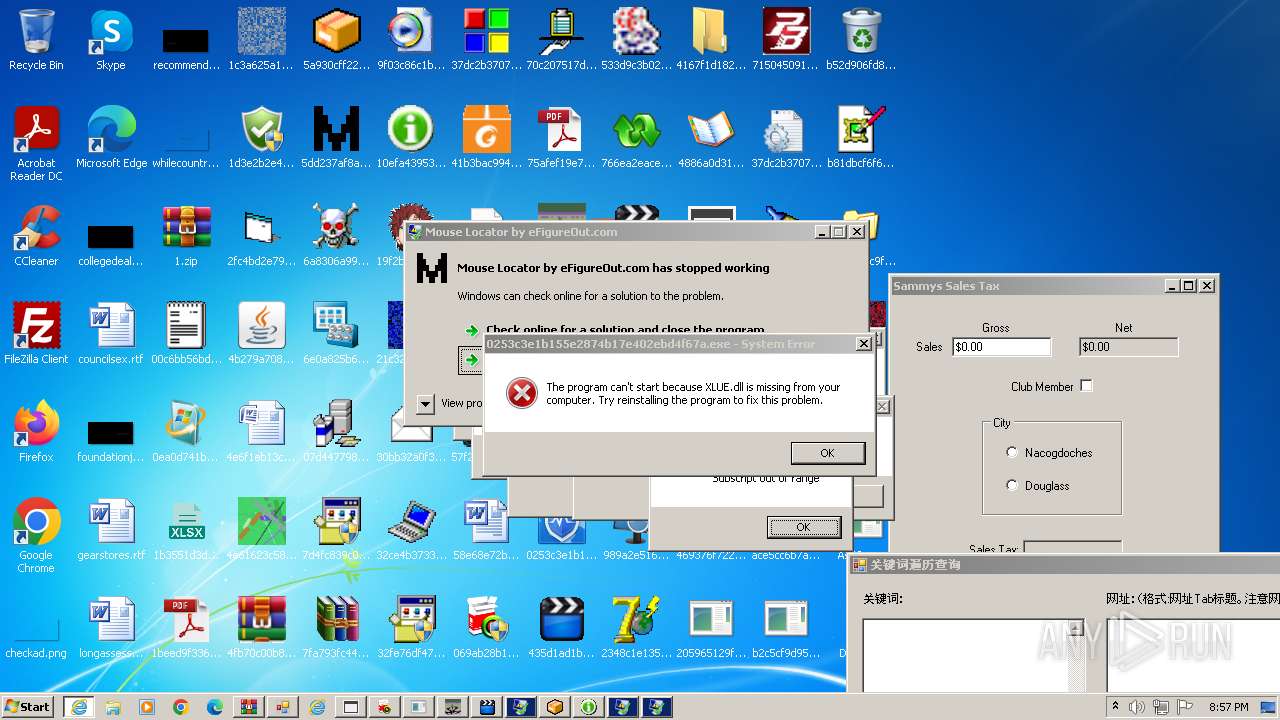Select the 766ea2eace green arrows icon
Viewport: 1280px width, 720px height.
click(x=636, y=138)
